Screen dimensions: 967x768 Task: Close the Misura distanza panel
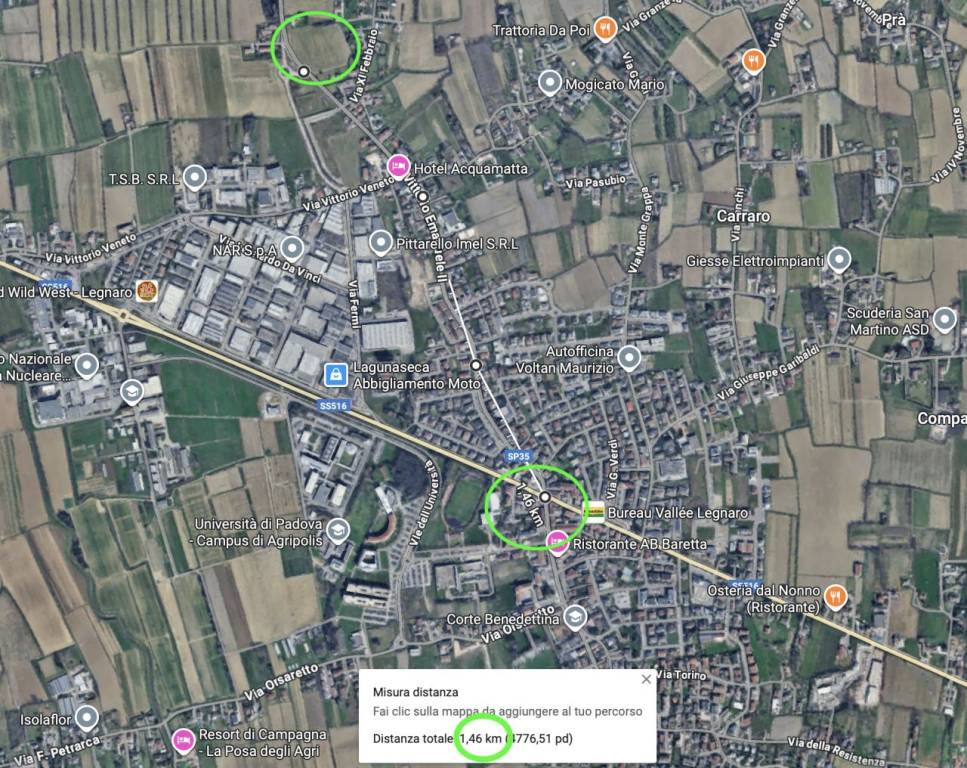click(x=646, y=679)
